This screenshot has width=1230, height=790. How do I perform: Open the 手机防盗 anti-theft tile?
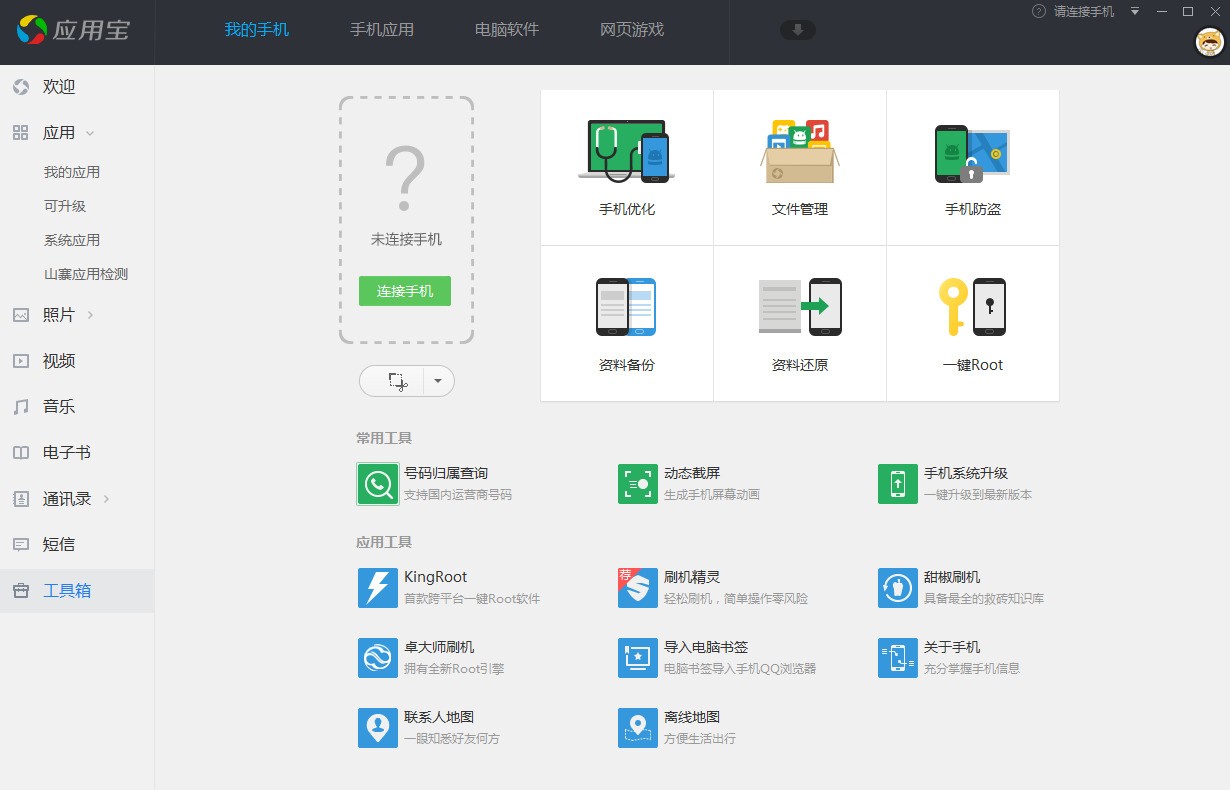(973, 167)
